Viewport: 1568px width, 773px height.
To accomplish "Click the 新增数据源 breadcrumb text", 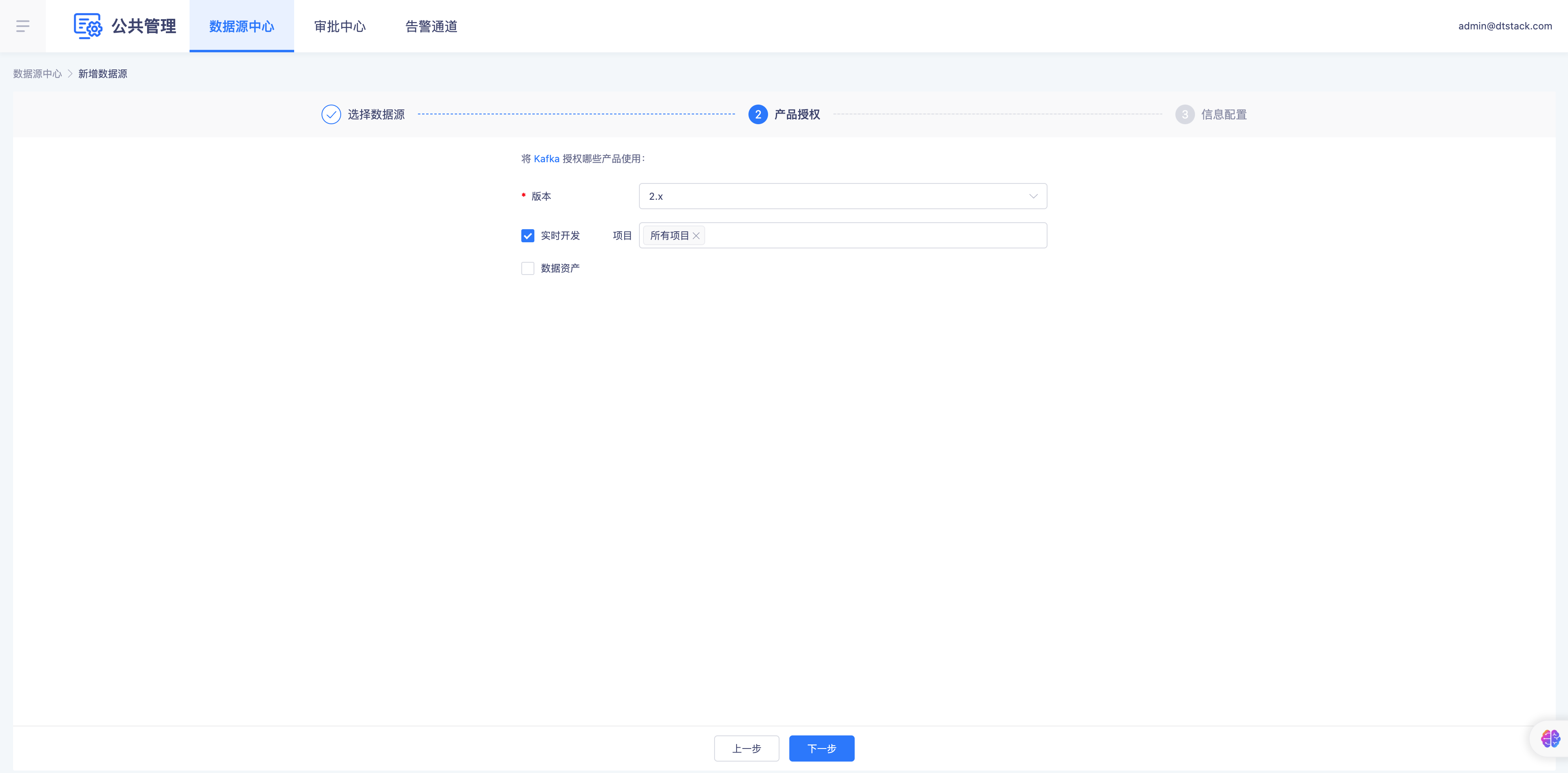I will click(x=103, y=74).
